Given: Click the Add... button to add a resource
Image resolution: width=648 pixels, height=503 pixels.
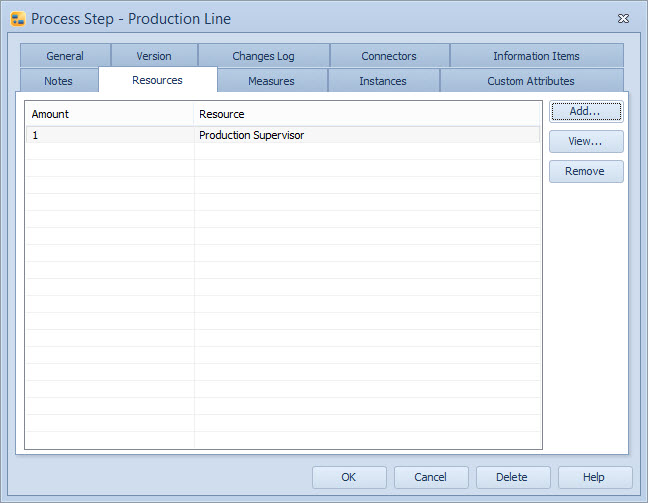Looking at the screenshot, I should [x=585, y=111].
